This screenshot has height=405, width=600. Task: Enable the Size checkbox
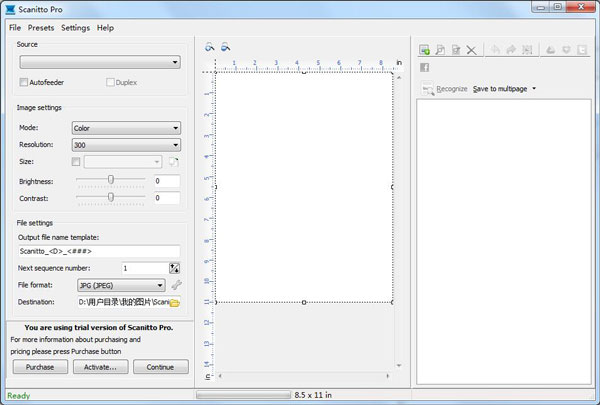(x=76, y=162)
